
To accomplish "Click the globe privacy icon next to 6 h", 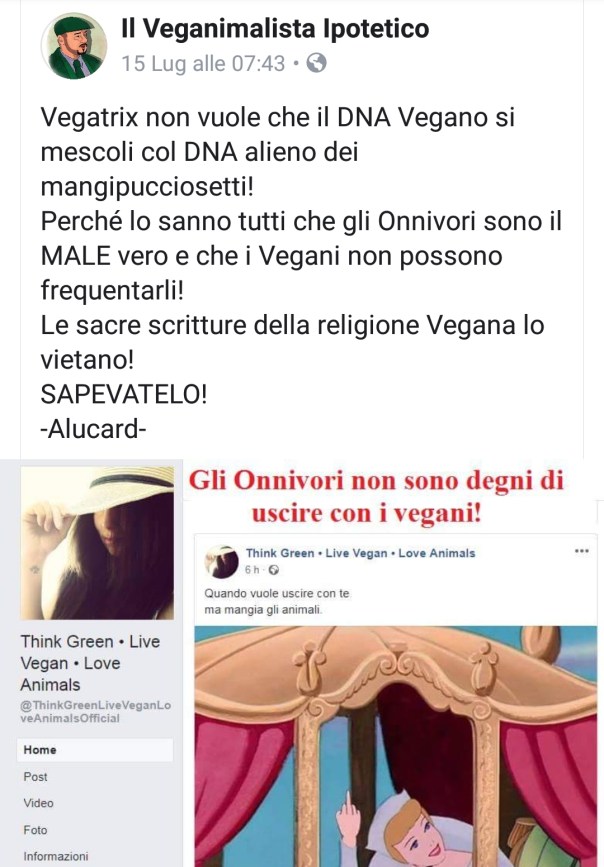I will tap(273, 570).
